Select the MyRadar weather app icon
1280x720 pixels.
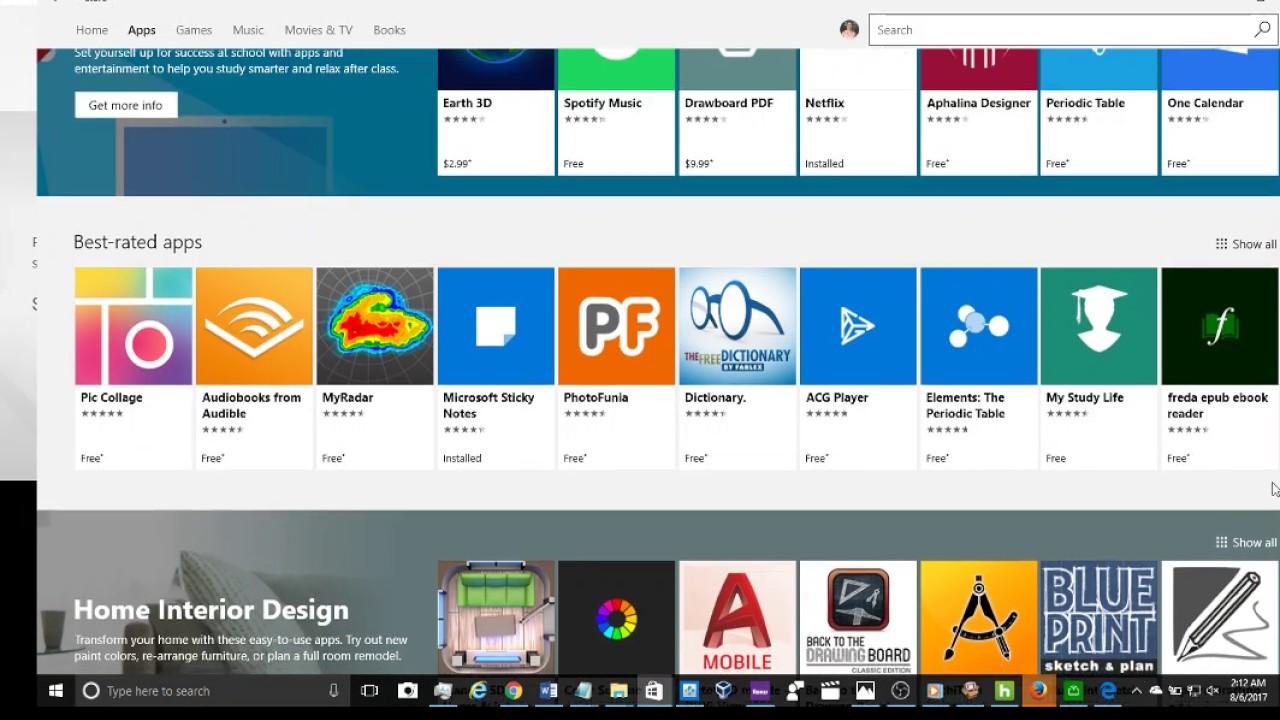[x=375, y=326]
